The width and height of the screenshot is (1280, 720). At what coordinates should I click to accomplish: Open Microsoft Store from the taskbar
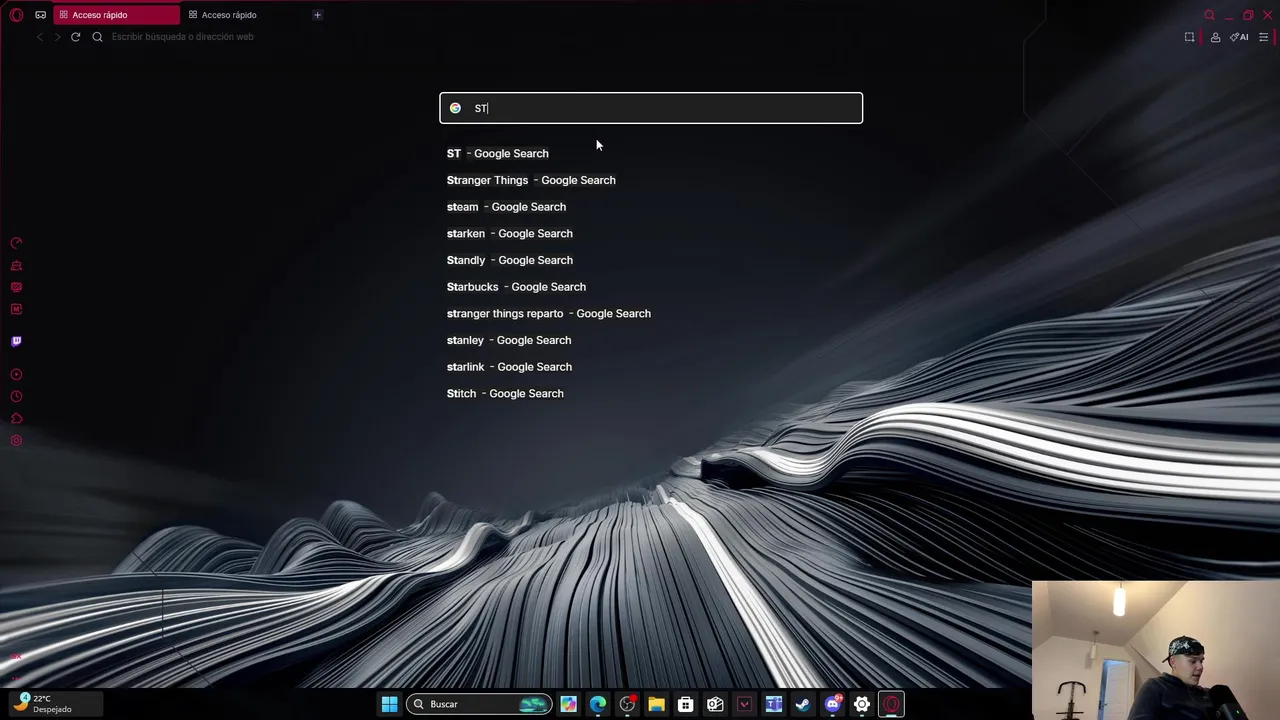(685, 704)
